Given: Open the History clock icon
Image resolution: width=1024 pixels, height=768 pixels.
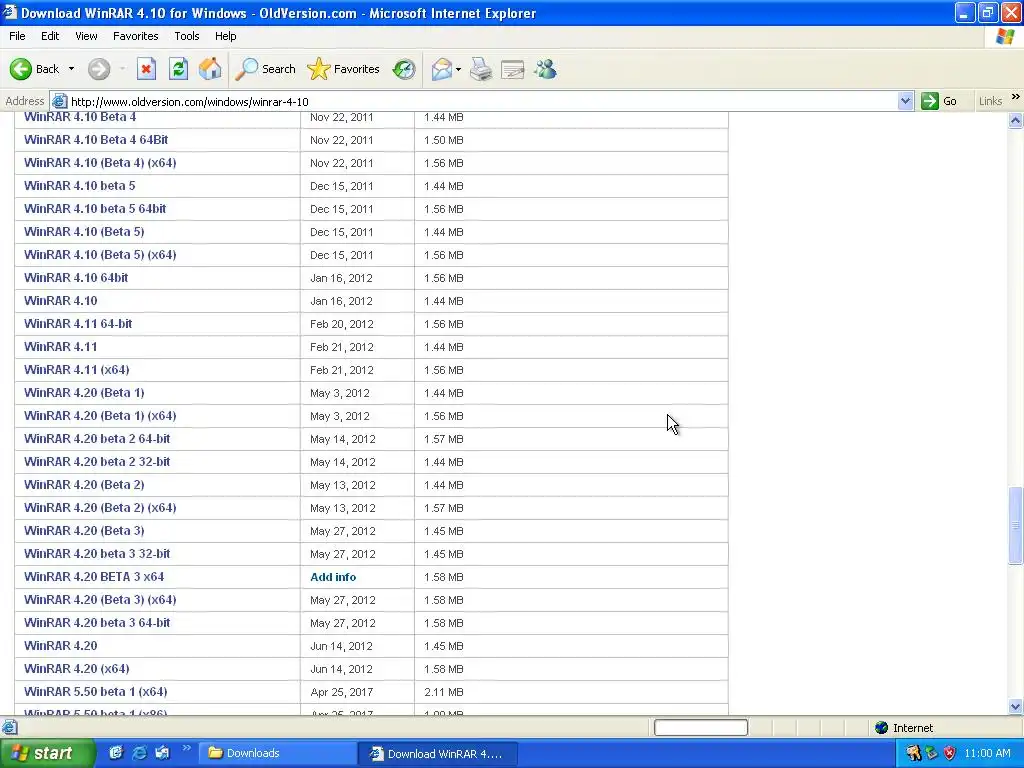Looking at the screenshot, I should [x=404, y=69].
